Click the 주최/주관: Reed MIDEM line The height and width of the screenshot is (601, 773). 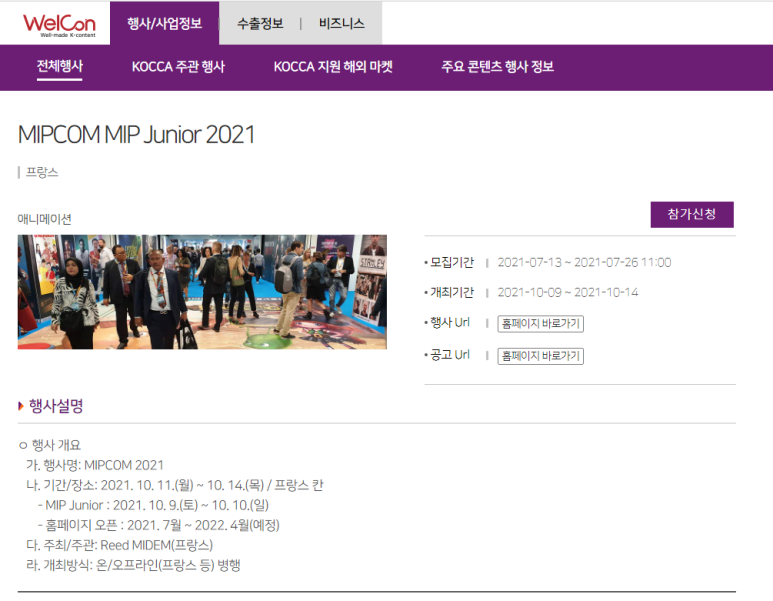point(119,545)
